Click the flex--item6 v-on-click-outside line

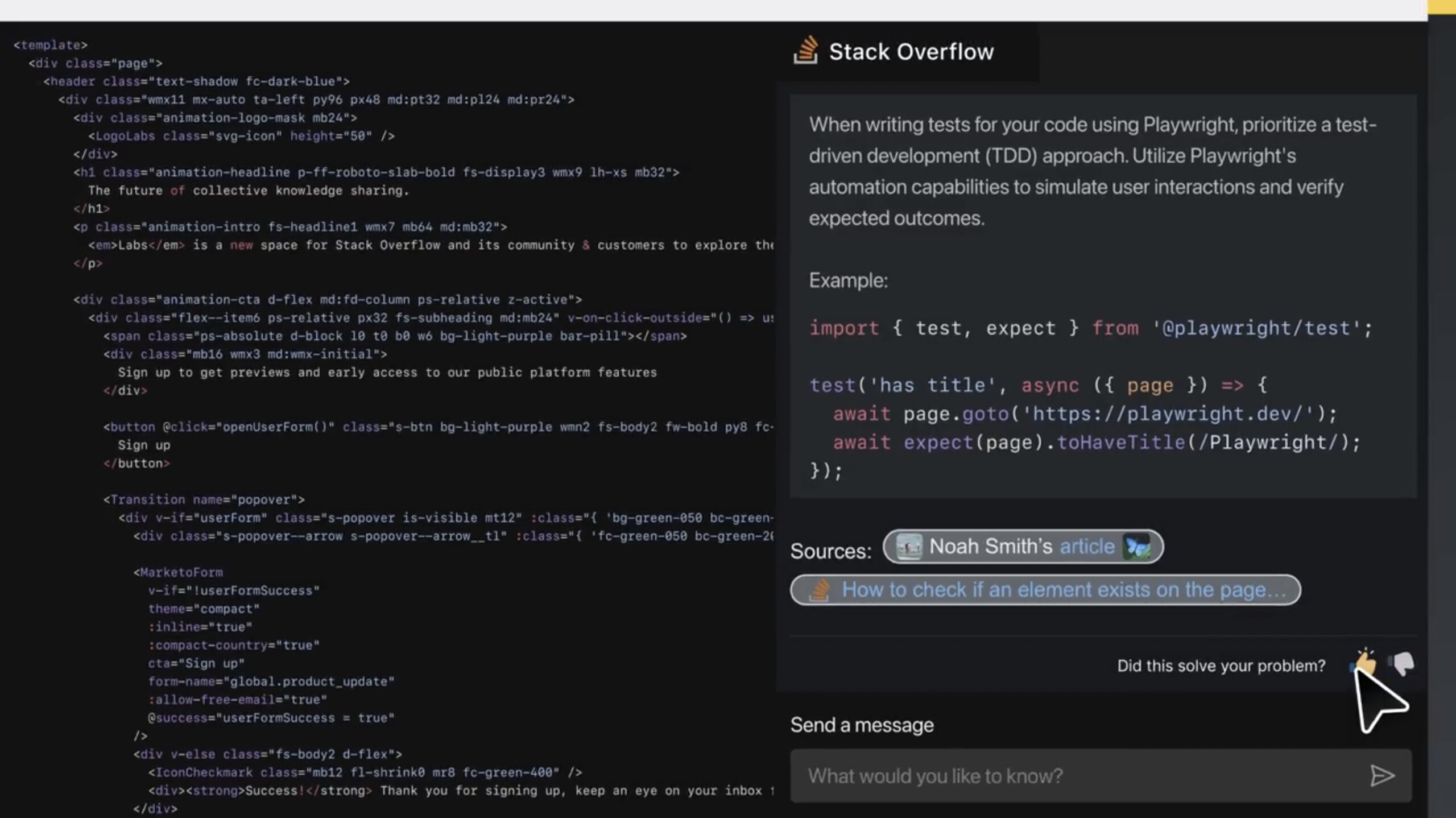pos(431,318)
